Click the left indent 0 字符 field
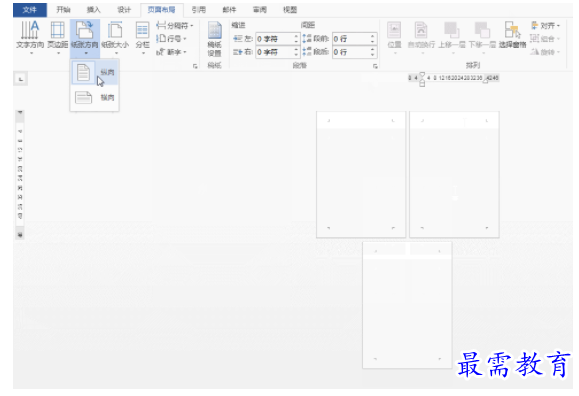Screen dimensions: 579x396 (275, 39)
